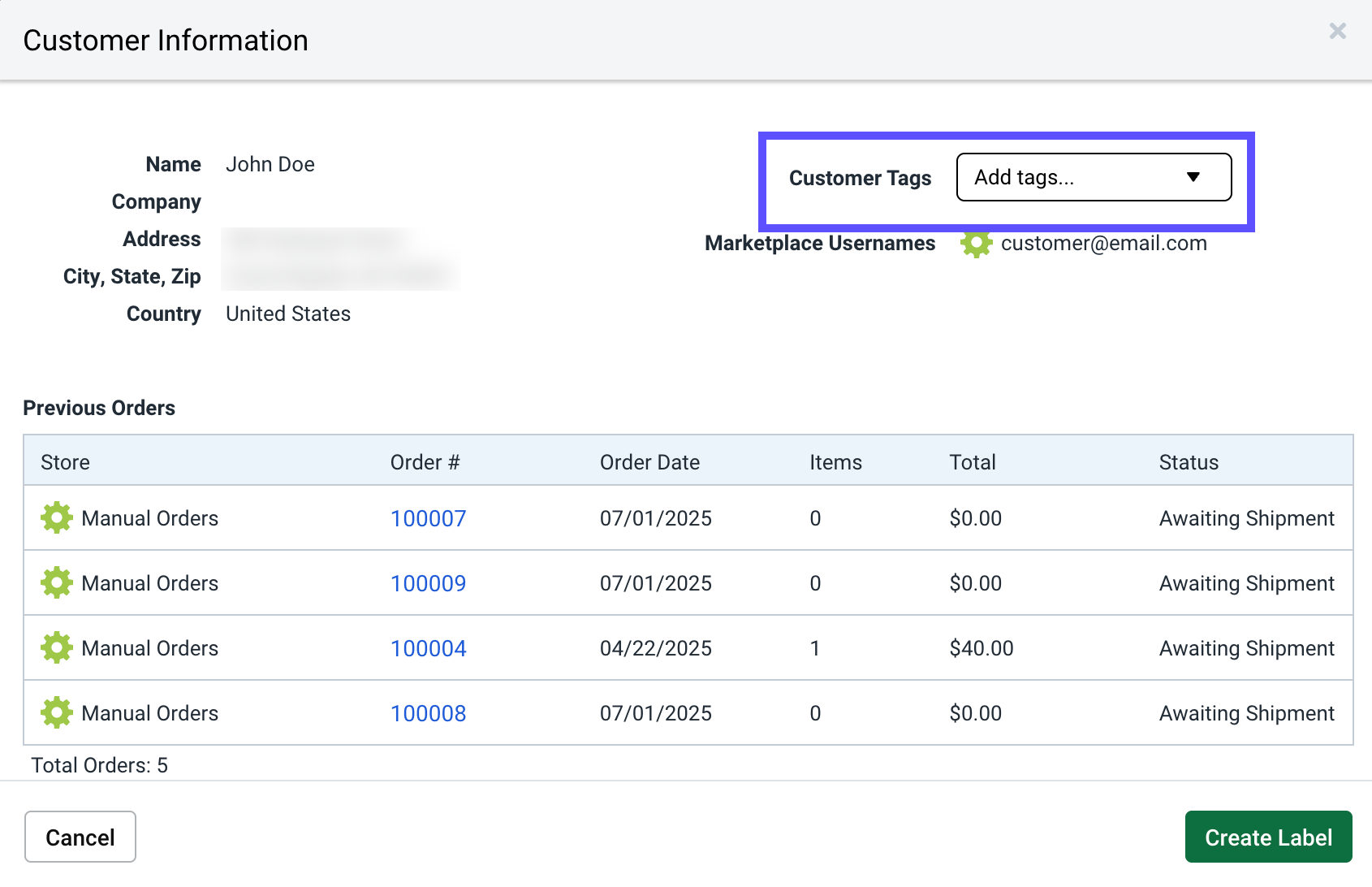The image size is (1372, 887).
Task: Click the Manual Orders gear icon for order 100004
Action: click(x=56, y=647)
